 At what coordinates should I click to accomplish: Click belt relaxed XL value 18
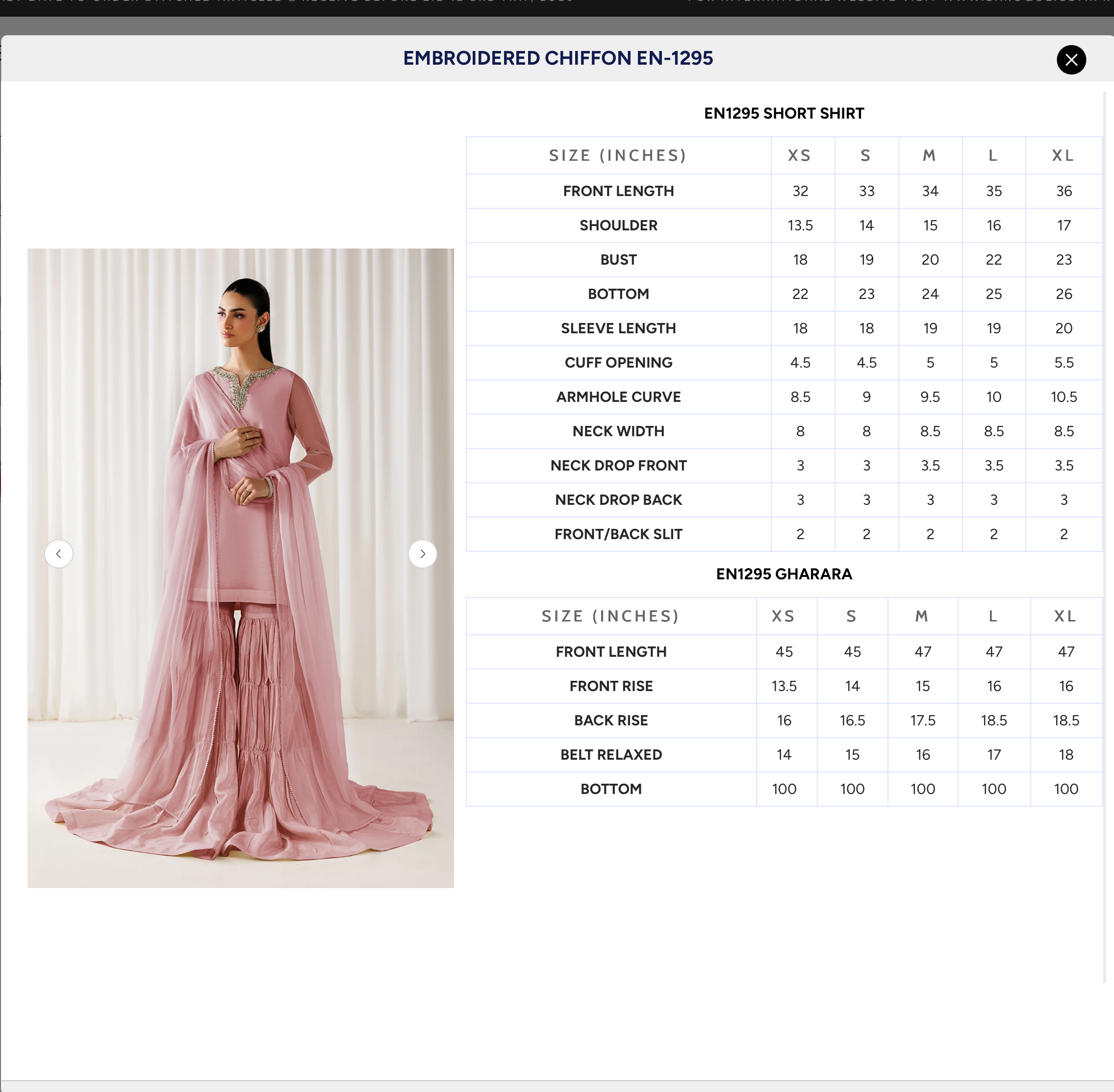[1066, 755]
